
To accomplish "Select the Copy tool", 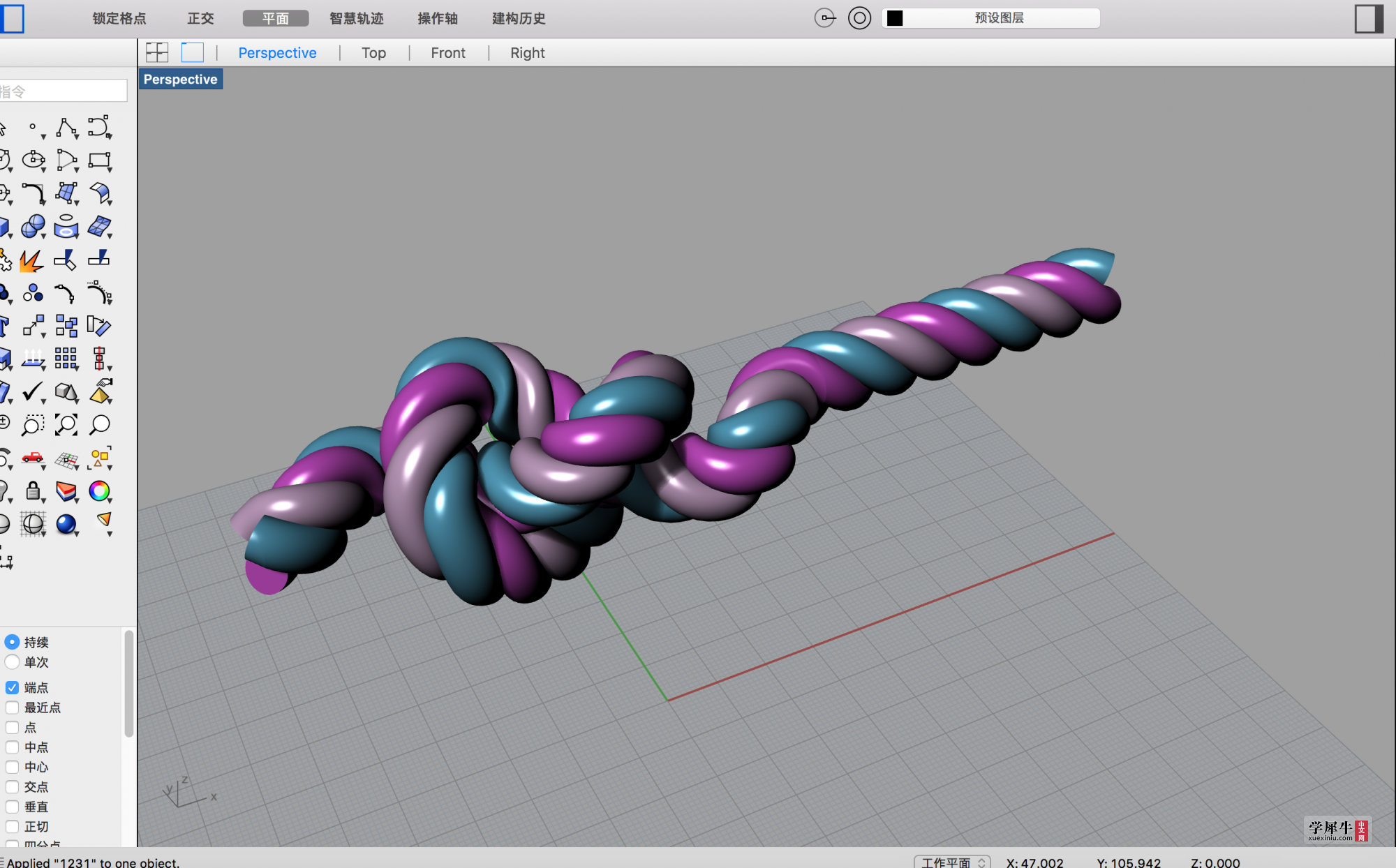I will click(66, 326).
